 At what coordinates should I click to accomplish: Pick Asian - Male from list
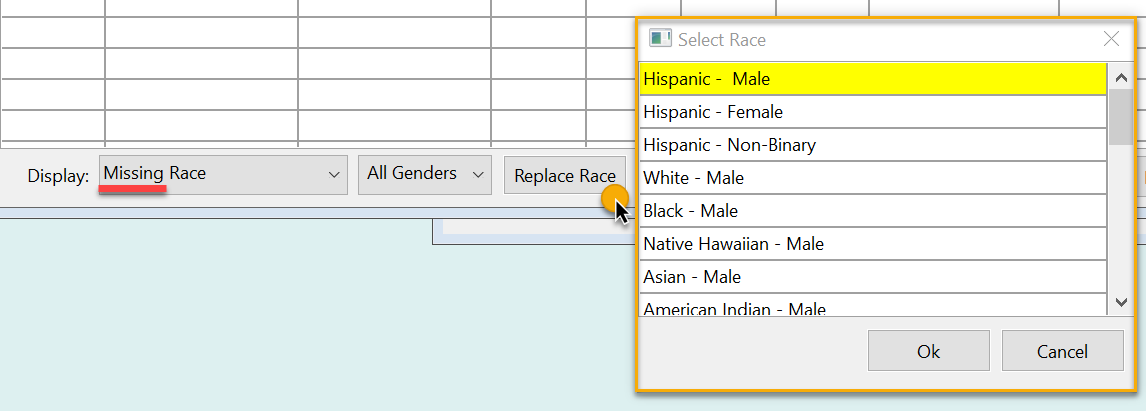click(x=871, y=277)
